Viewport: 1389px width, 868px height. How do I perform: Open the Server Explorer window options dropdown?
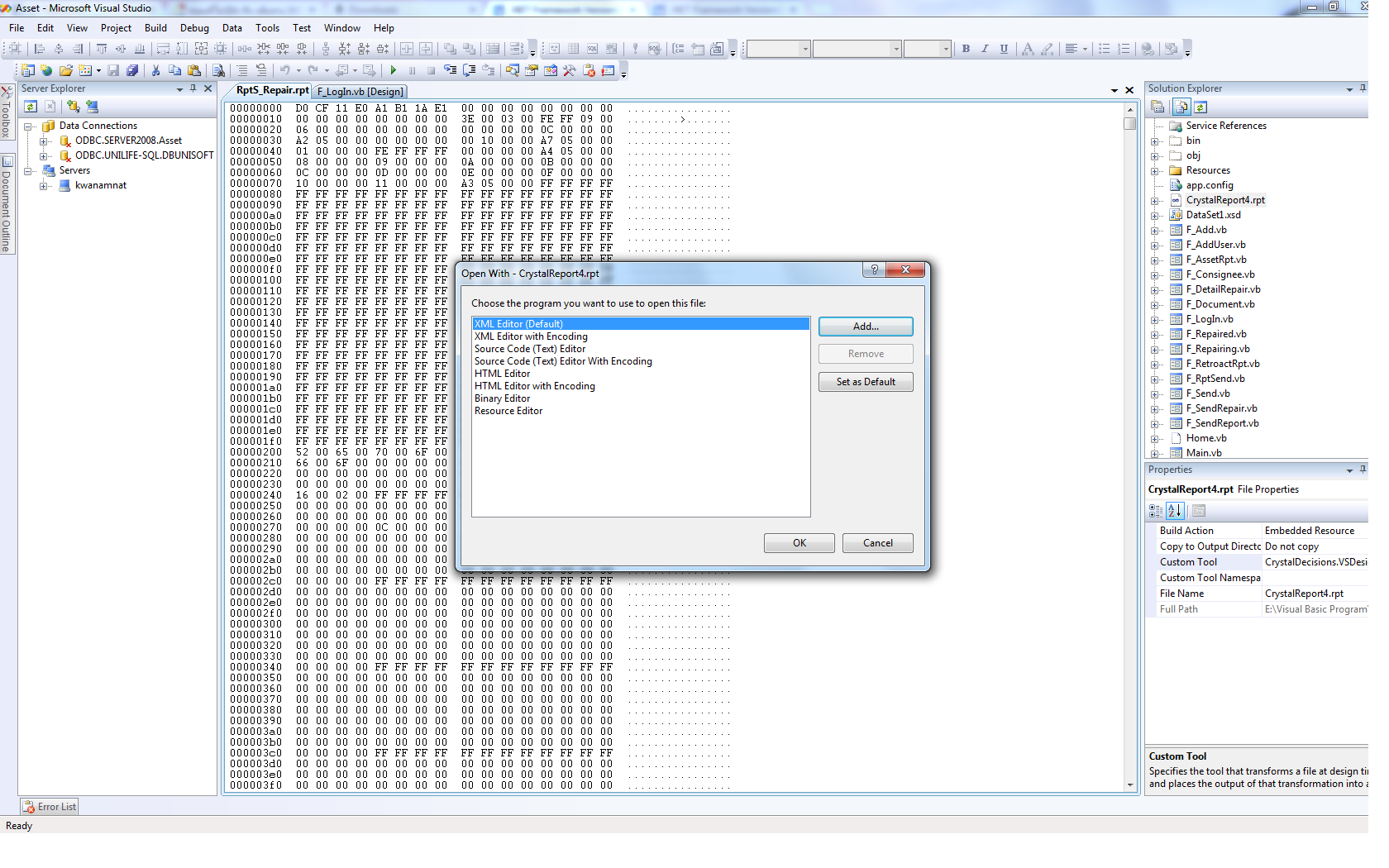coord(179,88)
